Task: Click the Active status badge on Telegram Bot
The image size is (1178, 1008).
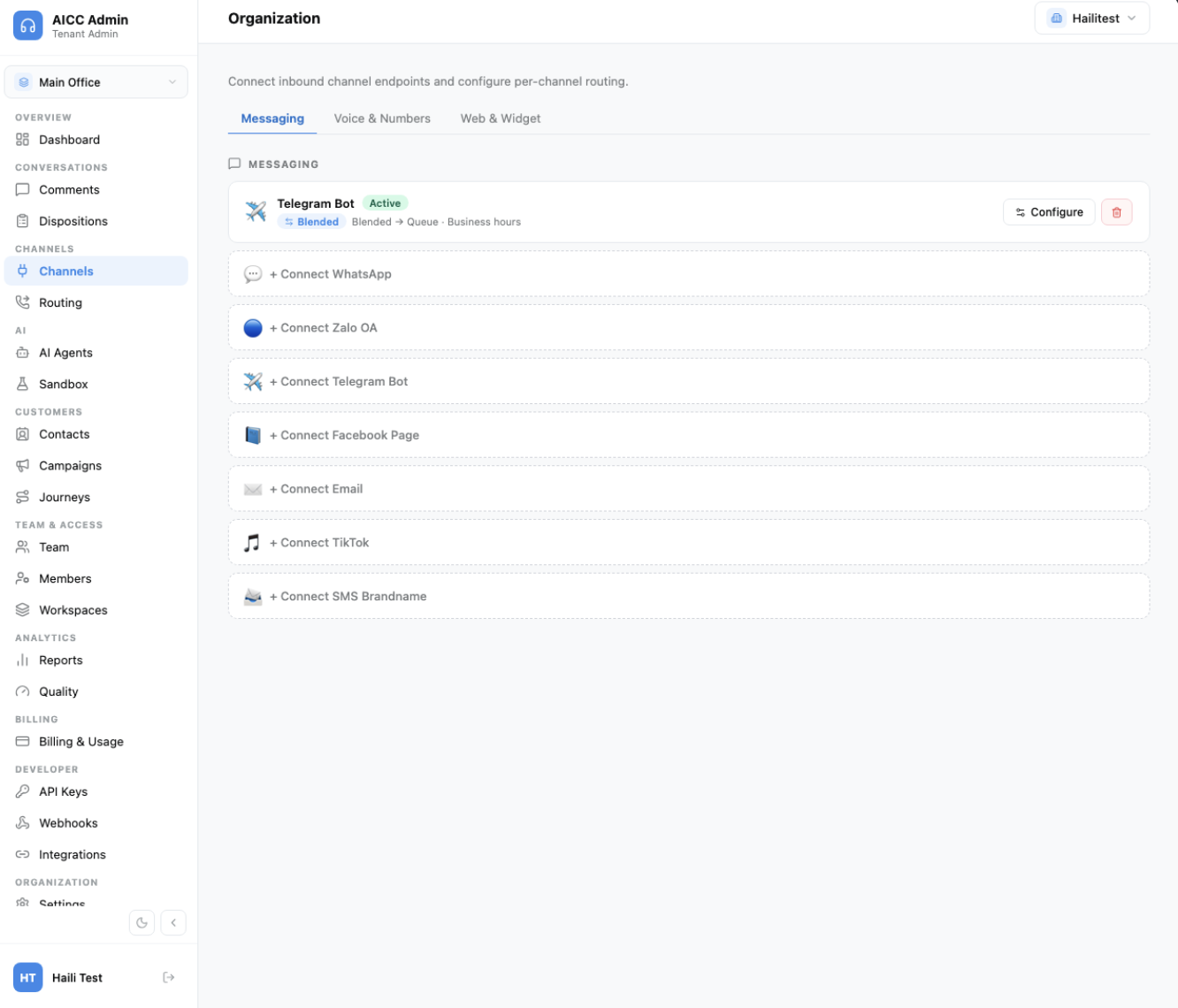Action: pos(385,203)
